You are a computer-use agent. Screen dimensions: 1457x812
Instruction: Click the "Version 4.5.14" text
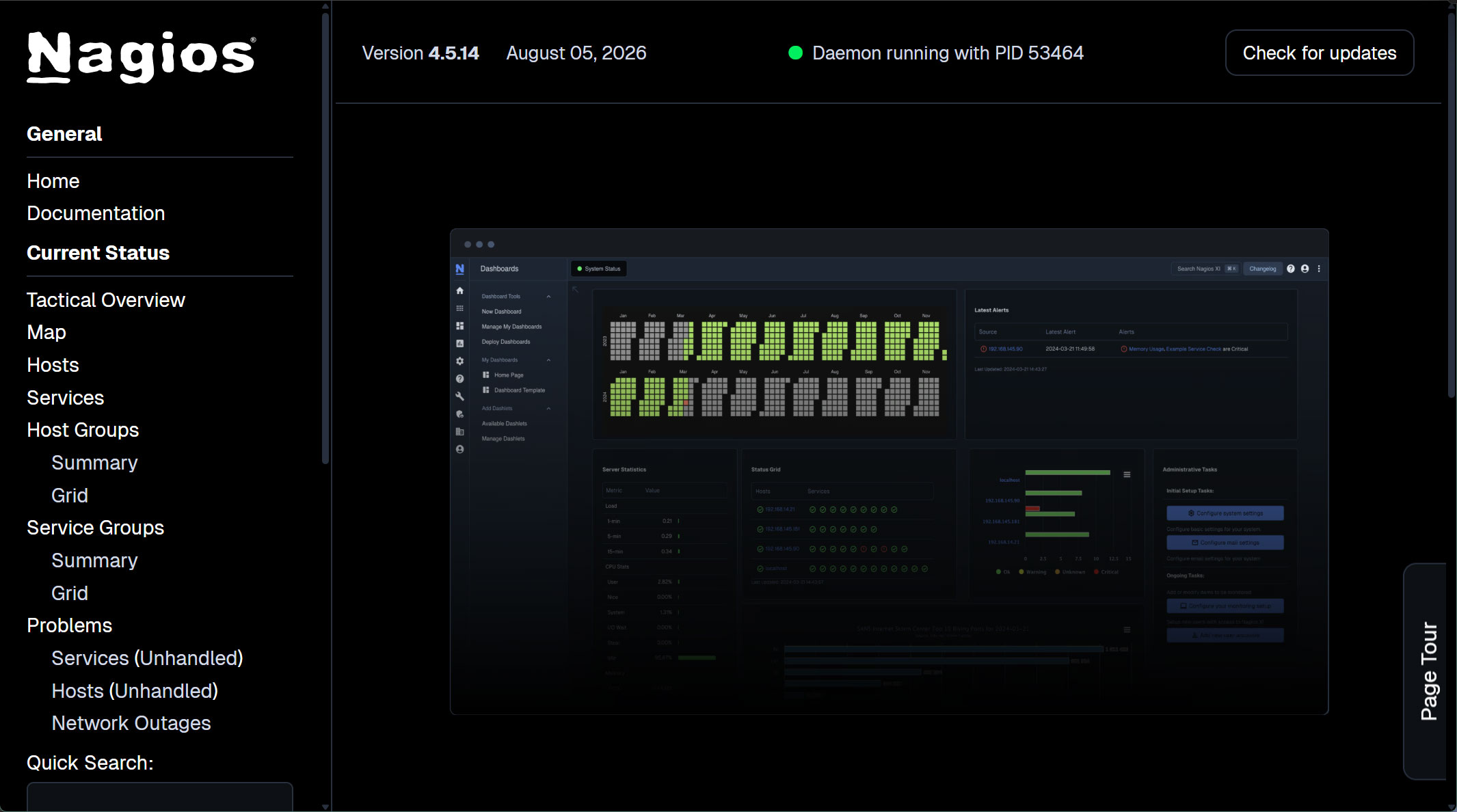pos(420,53)
